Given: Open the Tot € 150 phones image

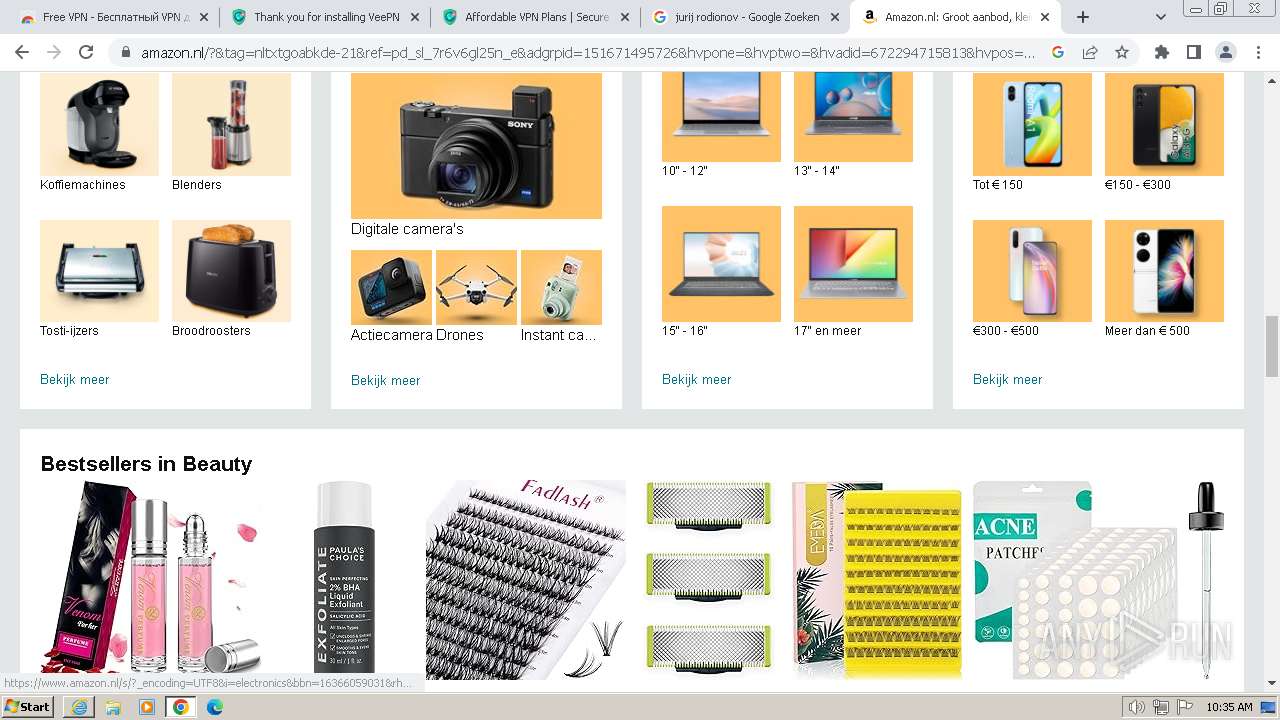Looking at the screenshot, I should (x=1032, y=124).
